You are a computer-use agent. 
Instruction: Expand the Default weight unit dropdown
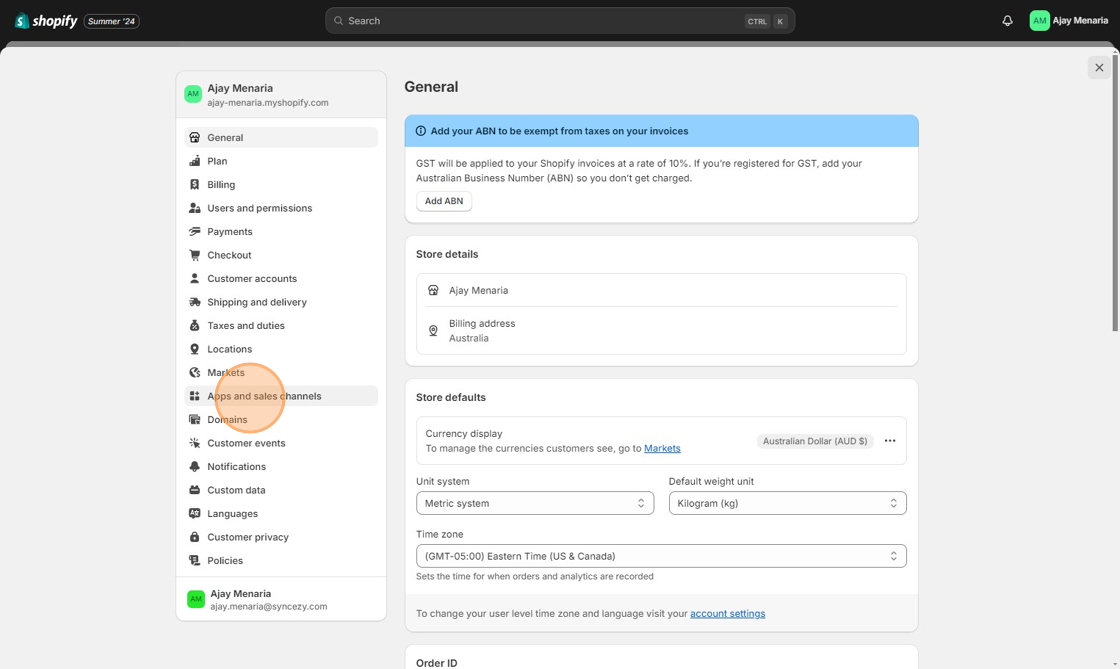tap(787, 503)
